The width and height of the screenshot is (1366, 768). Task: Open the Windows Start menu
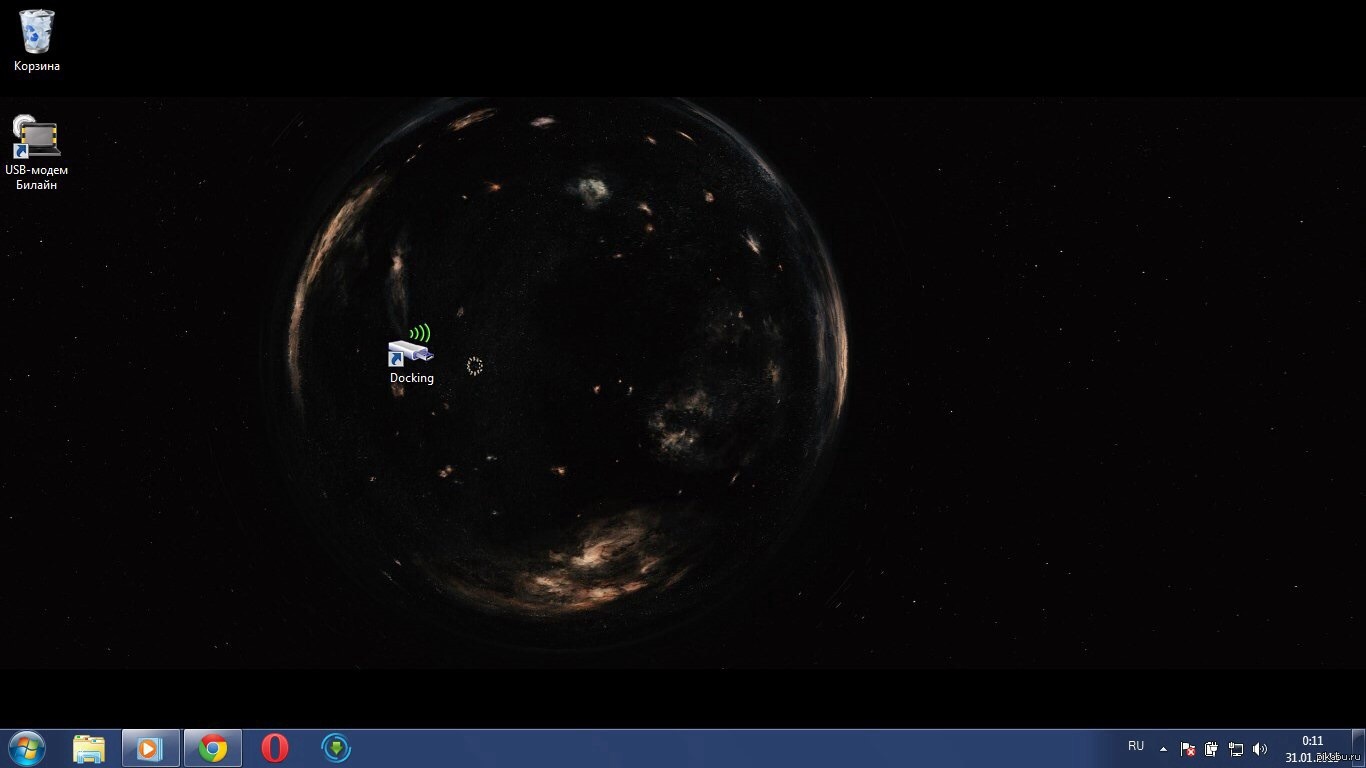tap(26, 748)
